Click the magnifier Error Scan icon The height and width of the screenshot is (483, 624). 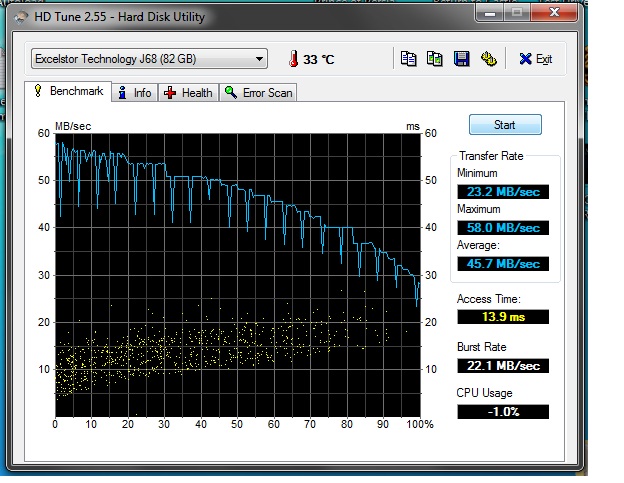[230, 92]
